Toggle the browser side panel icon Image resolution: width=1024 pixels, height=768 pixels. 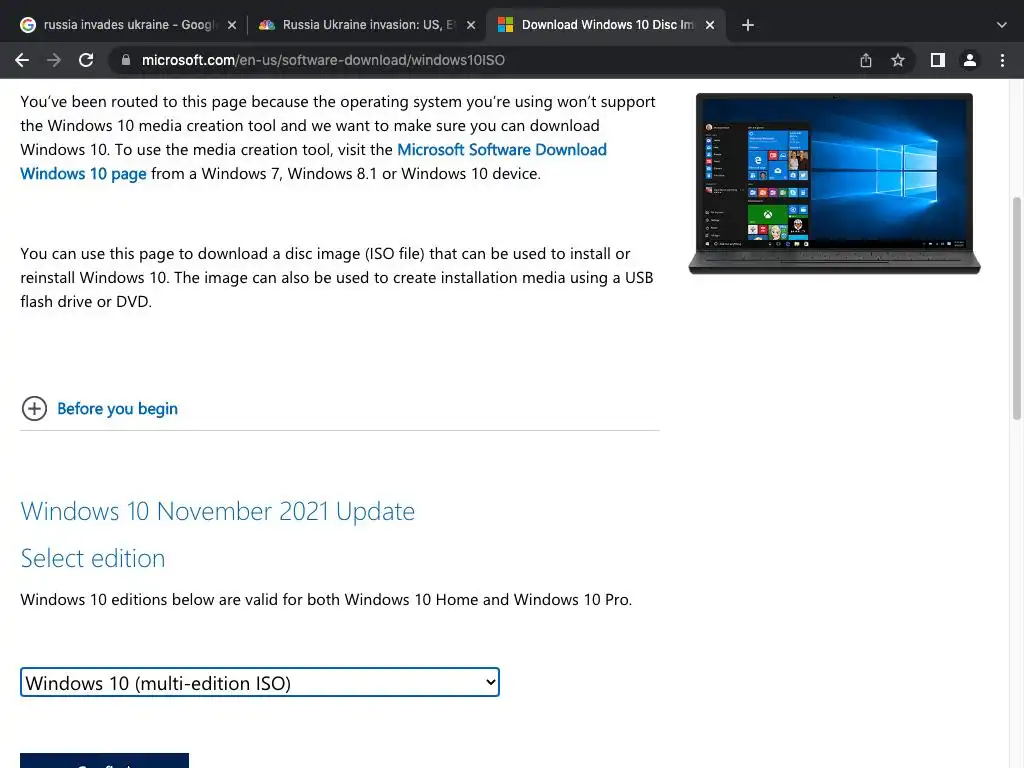click(937, 60)
